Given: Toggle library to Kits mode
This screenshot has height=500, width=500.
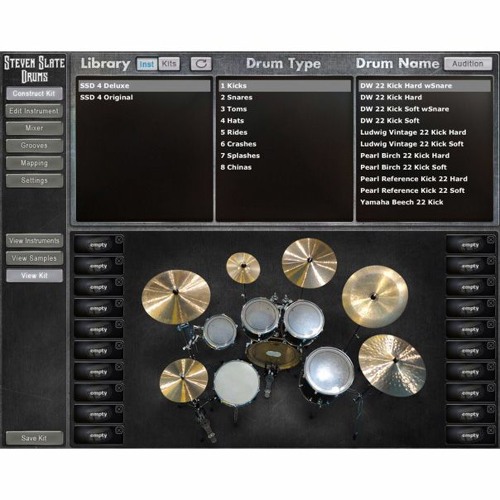Looking at the screenshot, I should pyautogui.click(x=169, y=64).
